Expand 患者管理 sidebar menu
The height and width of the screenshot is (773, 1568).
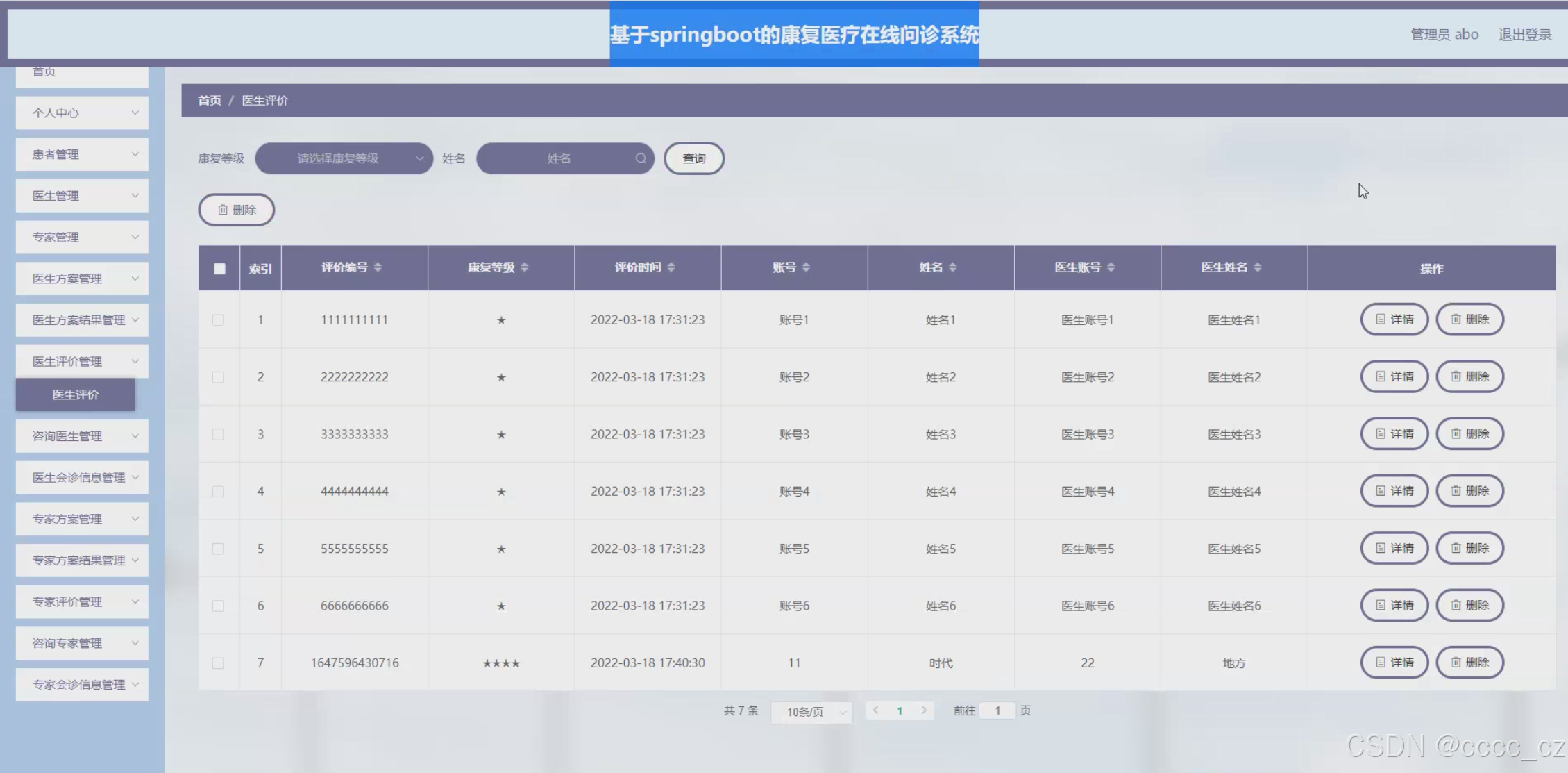pos(82,154)
